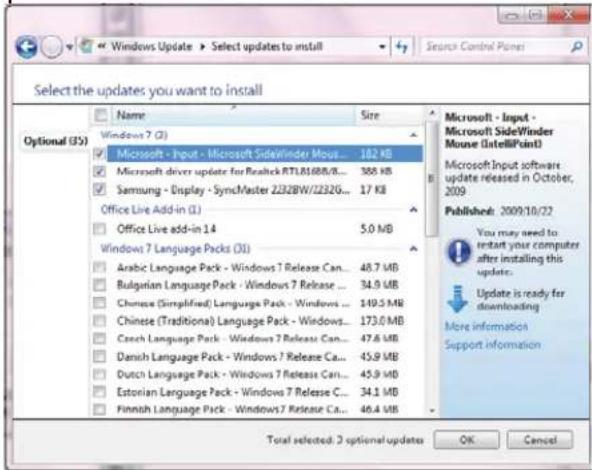The width and height of the screenshot is (592, 470).
Task: Check the Finnish Language Pack box
Action: 100,409
